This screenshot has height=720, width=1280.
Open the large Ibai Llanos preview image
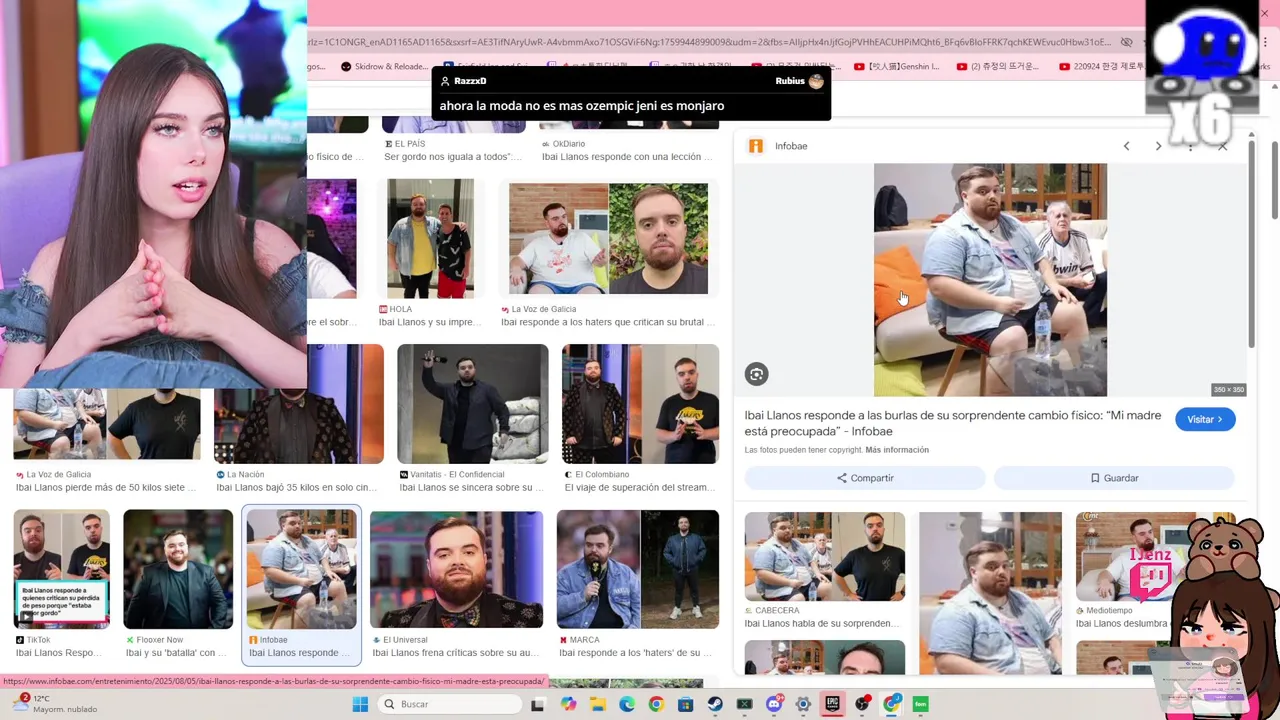[990, 280]
